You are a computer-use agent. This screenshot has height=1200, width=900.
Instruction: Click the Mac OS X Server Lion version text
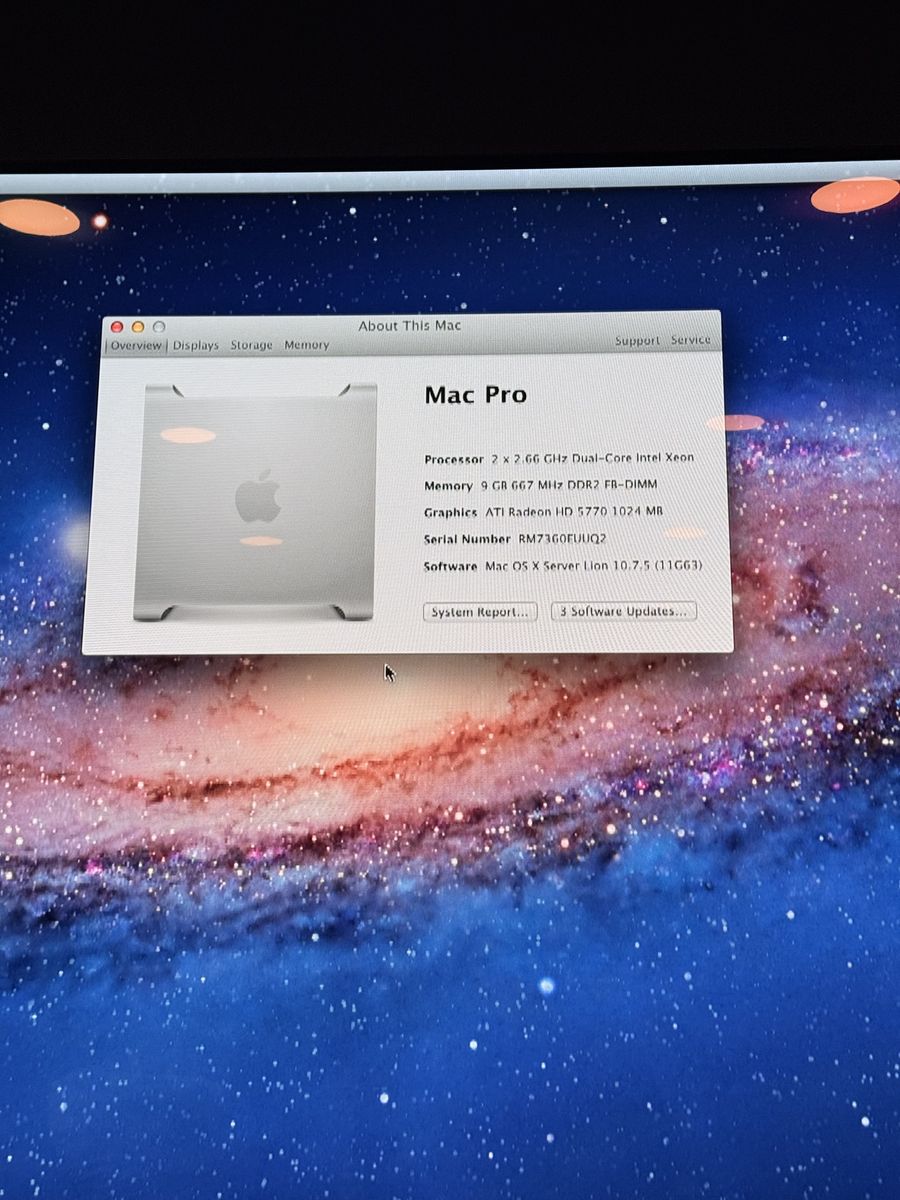[x=593, y=566]
